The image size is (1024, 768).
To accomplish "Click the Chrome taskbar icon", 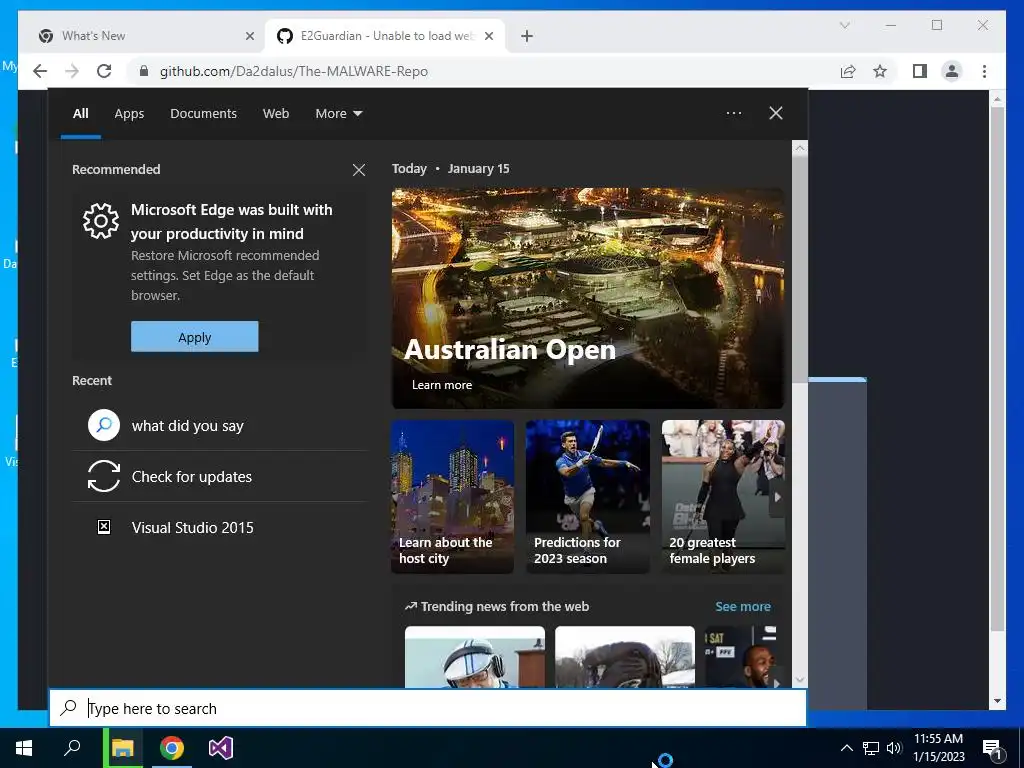I will [172, 748].
